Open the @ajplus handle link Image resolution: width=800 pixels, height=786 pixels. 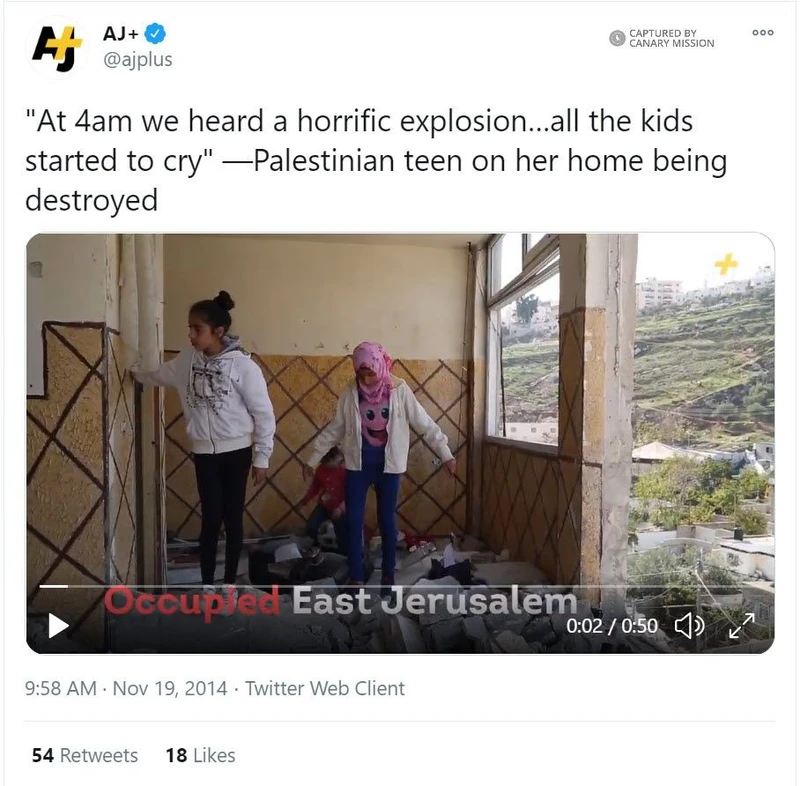point(138,60)
